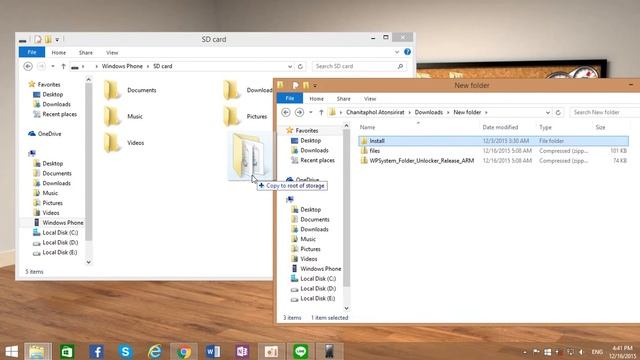Select Local Disk (C:) in New folder window sidebar
Image resolution: width=640 pixels, height=360 pixels.
tap(313, 279)
